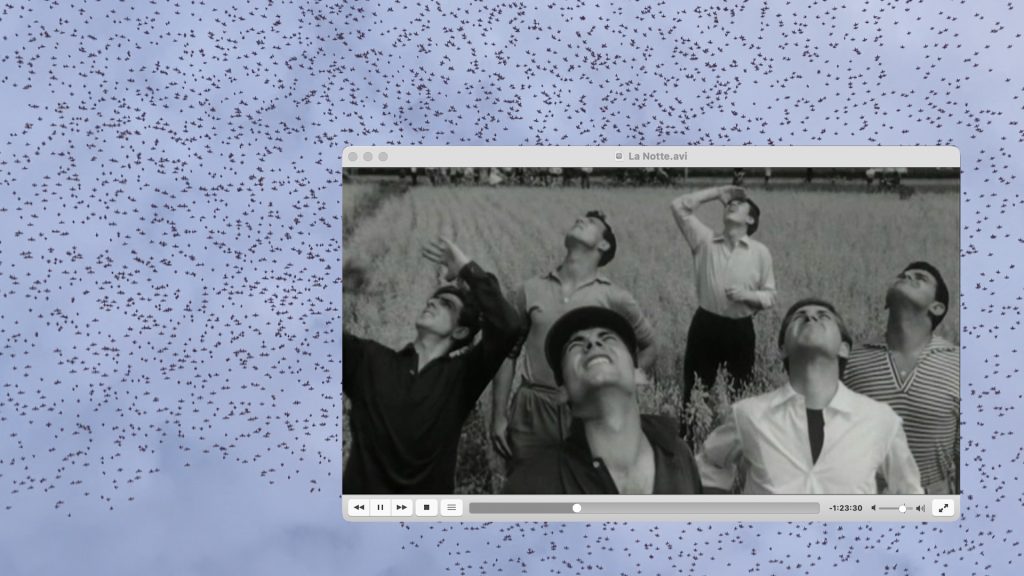Open the playlist with the list icon
Image resolution: width=1024 pixels, height=576 pixels.
[x=451, y=507]
